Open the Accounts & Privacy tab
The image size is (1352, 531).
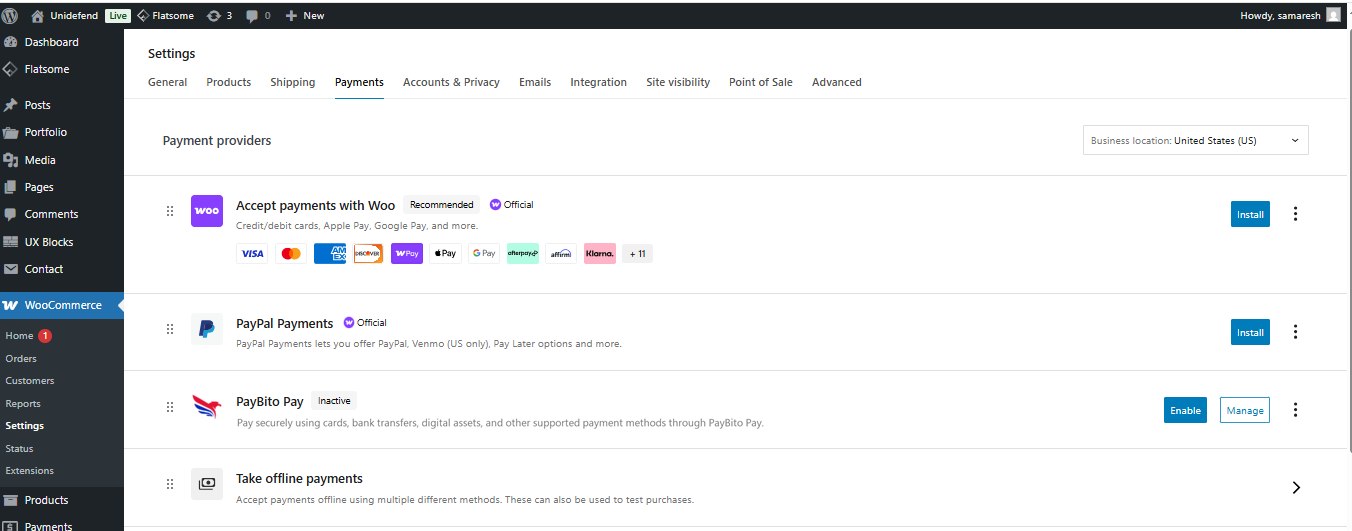[x=451, y=82]
